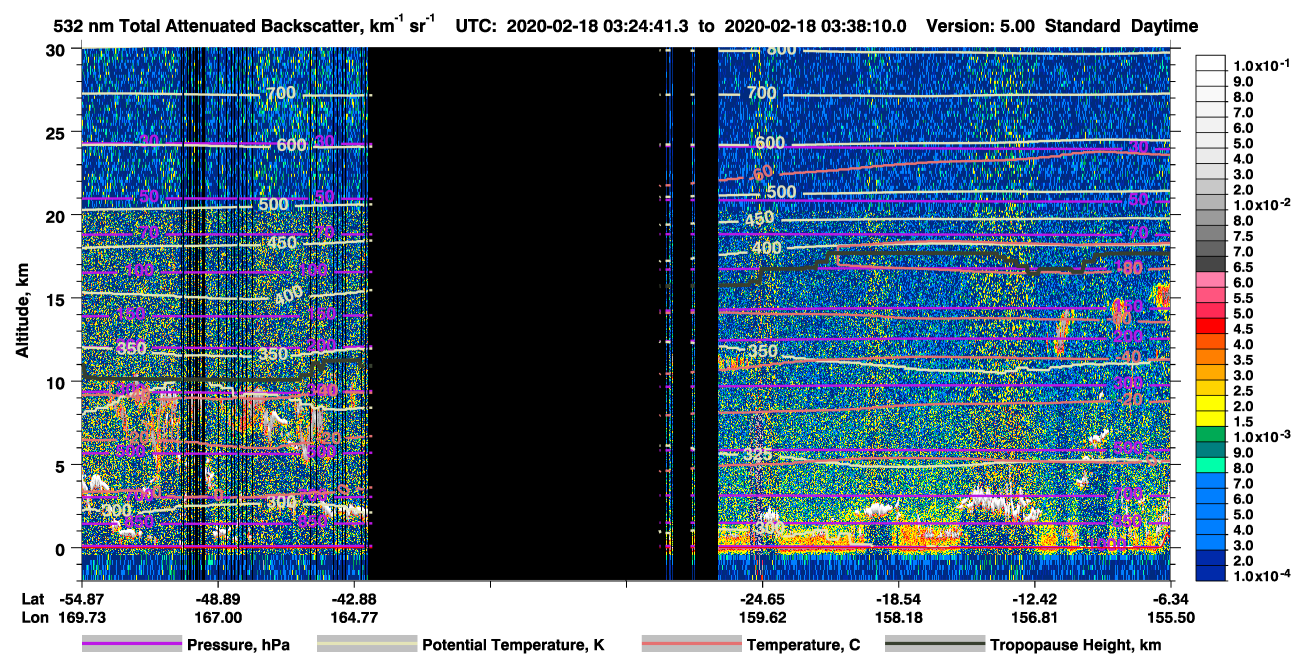1300x667 pixels.
Task: Click longitude value '164.77'
Action: (x=354, y=617)
